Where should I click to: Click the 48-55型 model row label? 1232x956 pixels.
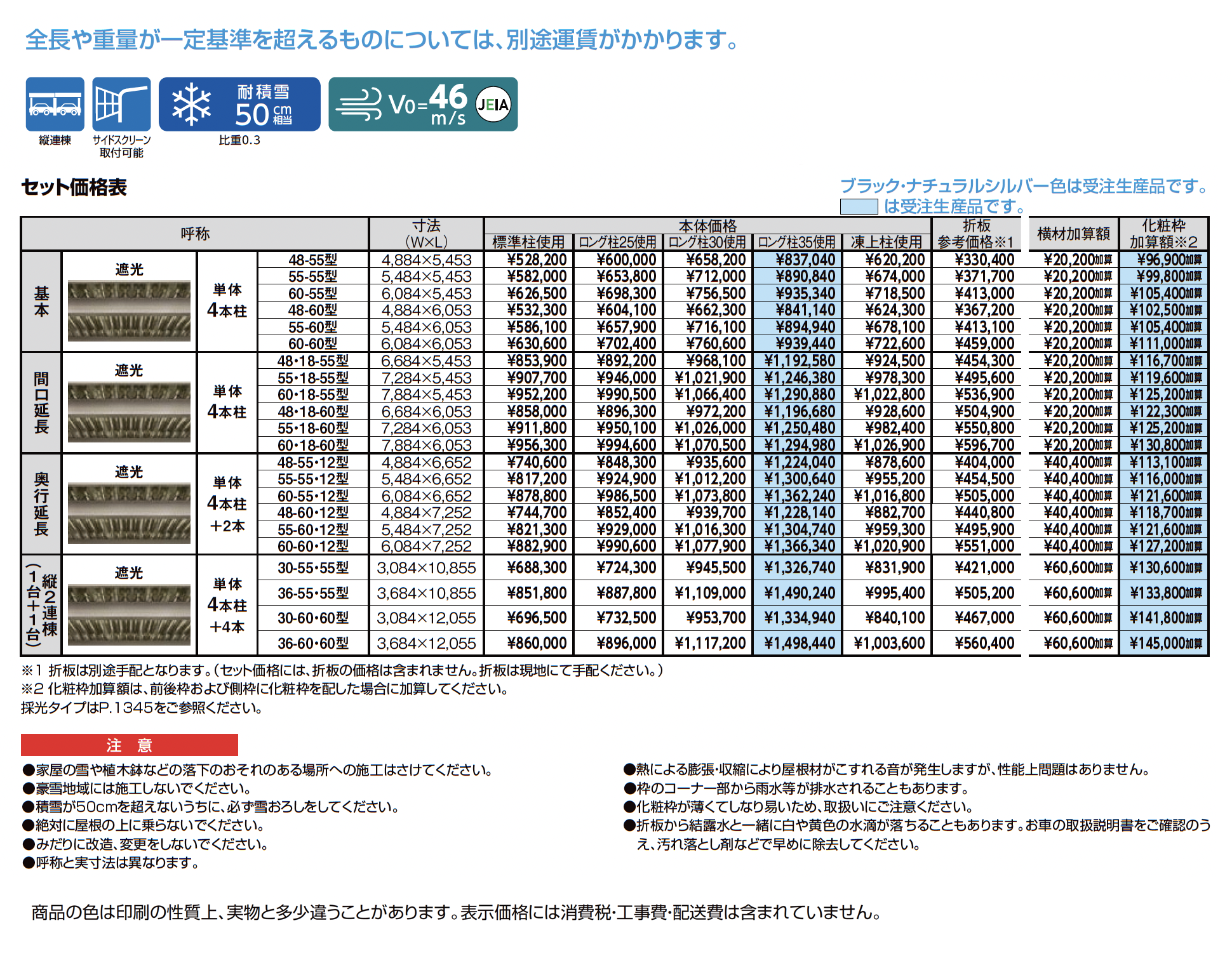312,260
